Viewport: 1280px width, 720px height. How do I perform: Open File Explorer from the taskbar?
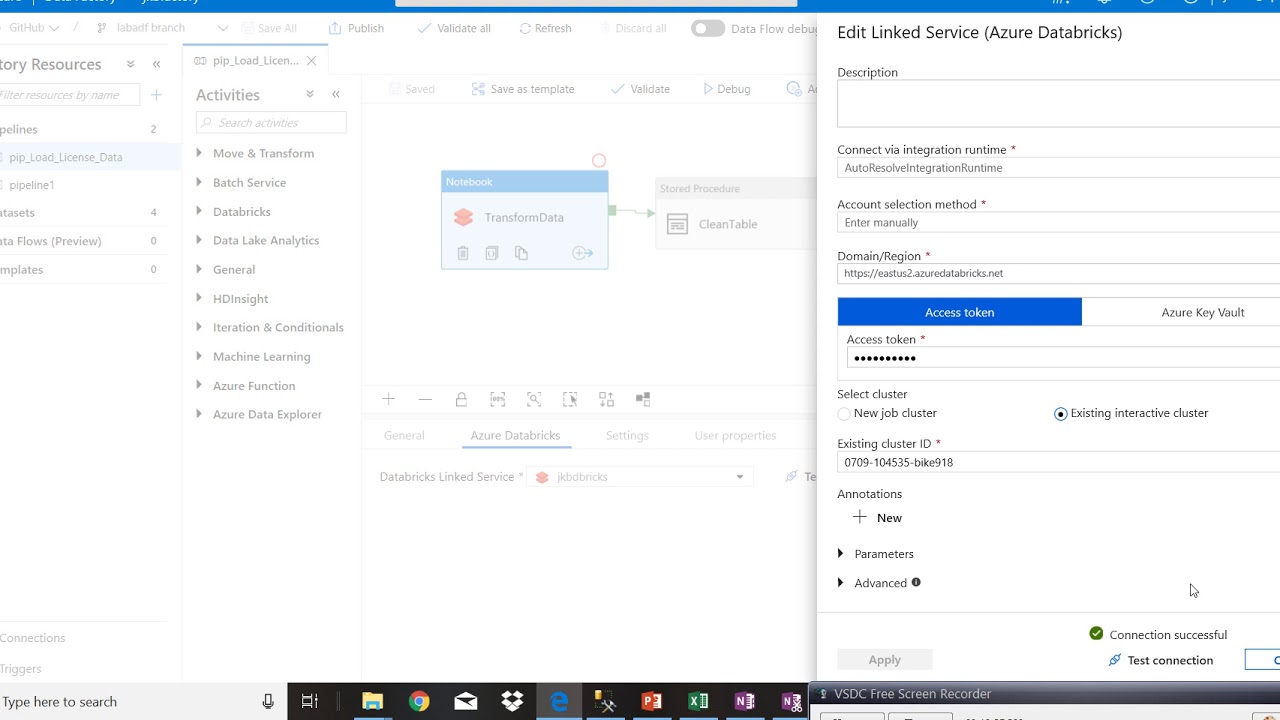tap(372, 701)
